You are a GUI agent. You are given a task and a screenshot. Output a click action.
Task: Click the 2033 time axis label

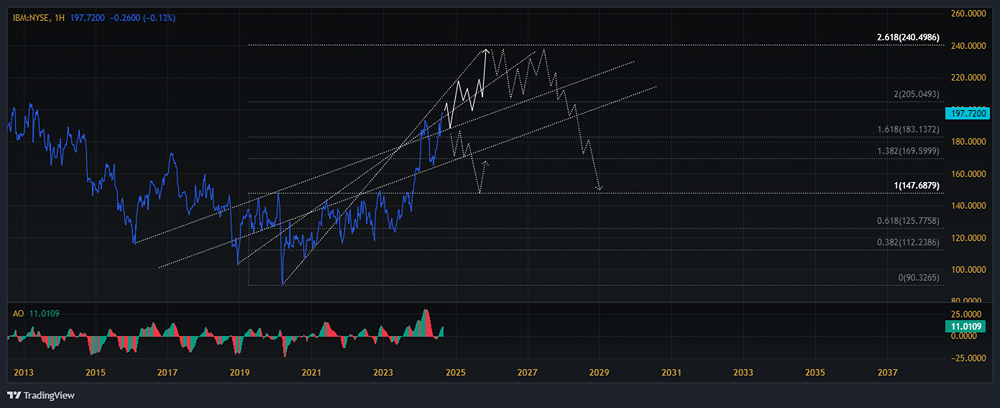[x=744, y=372]
